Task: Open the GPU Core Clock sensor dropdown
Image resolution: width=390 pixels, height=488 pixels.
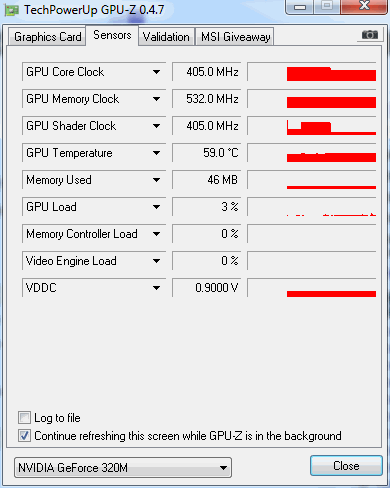Action: pyautogui.click(x=156, y=72)
